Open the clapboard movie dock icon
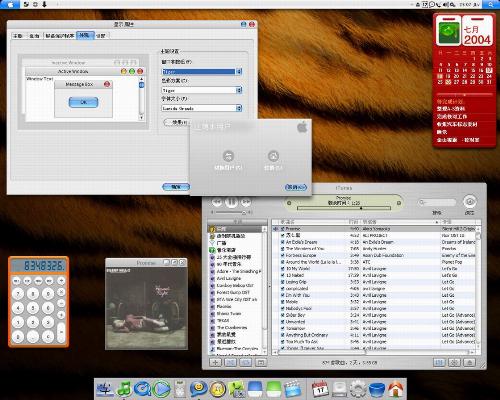The width and height of the screenshot is (500, 400). point(292,389)
